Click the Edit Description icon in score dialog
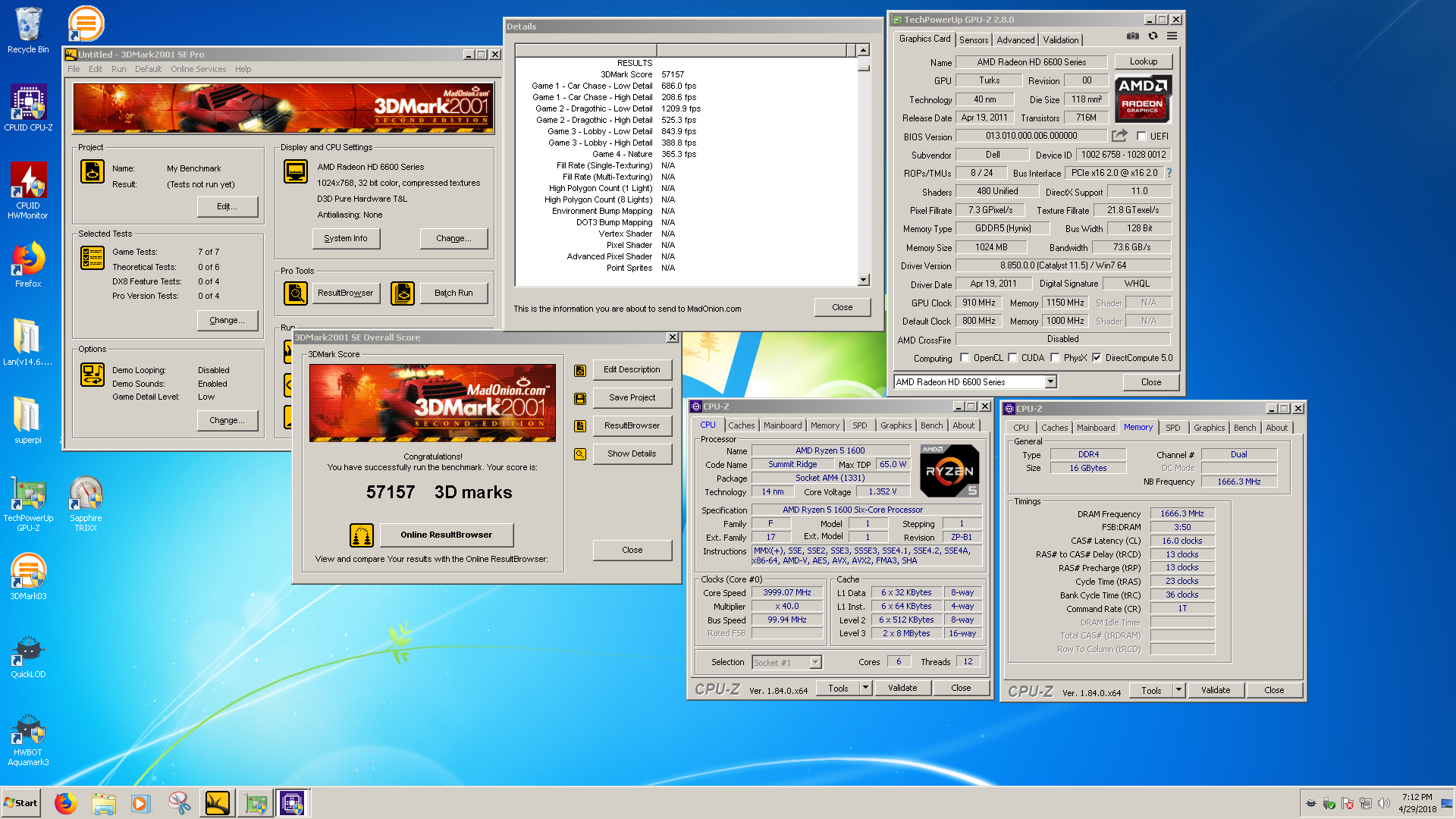The image size is (1456, 819). [x=580, y=371]
